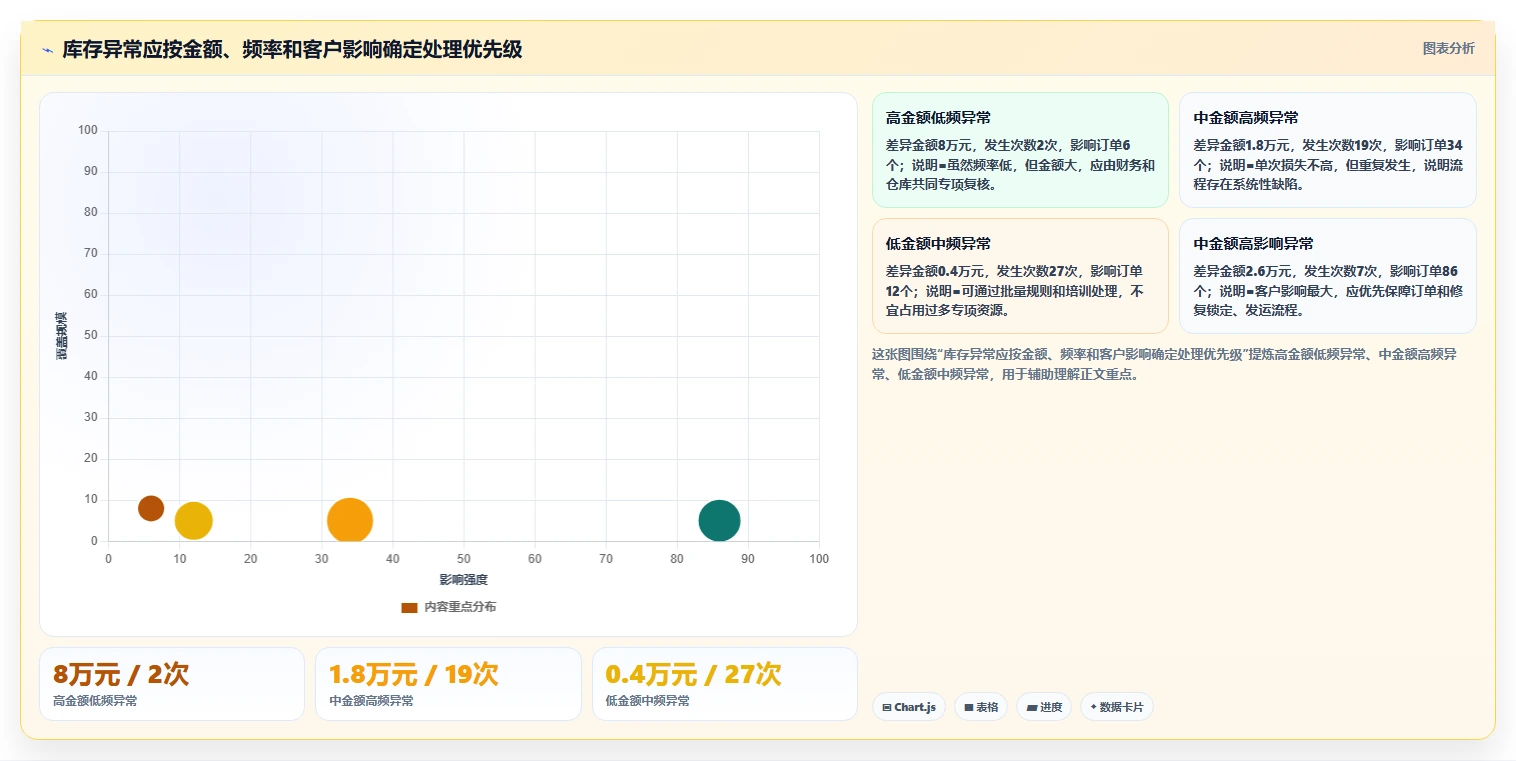
Task: Click the 数据卡片 chip star icon
Action: click(1093, 707)
